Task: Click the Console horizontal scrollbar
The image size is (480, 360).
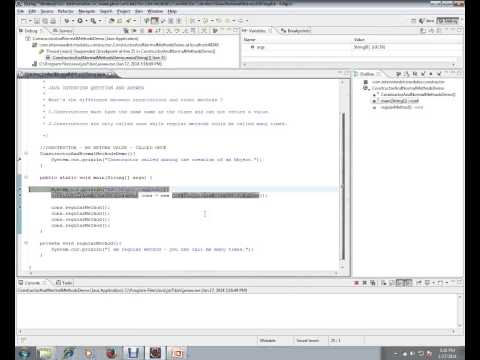Action: [x=237, y=332]
